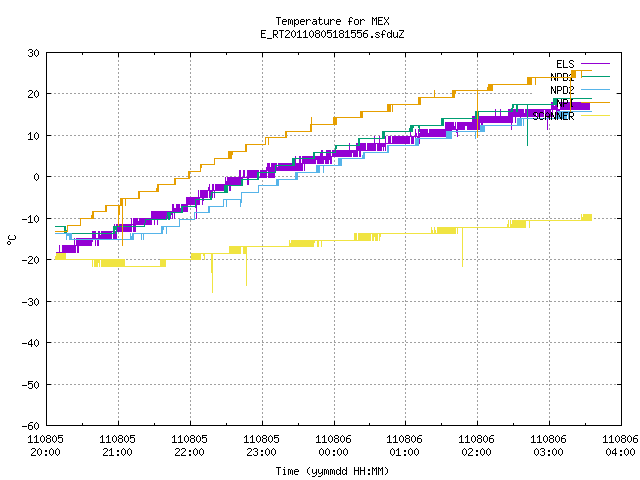Click the y-axis tick label -60
The height and width of the screenshot is (480, 640).
[x=31, y=426]
